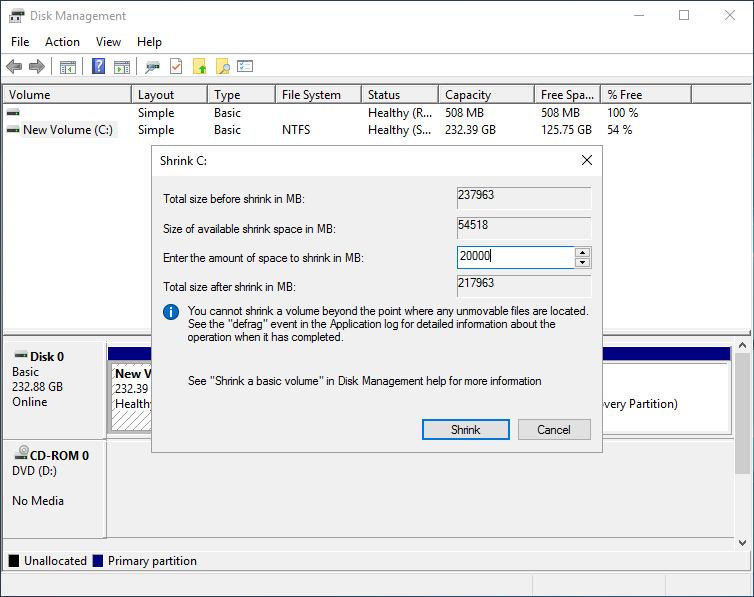Open the View menu
The image size is (754, 597).
click(108, 42)
